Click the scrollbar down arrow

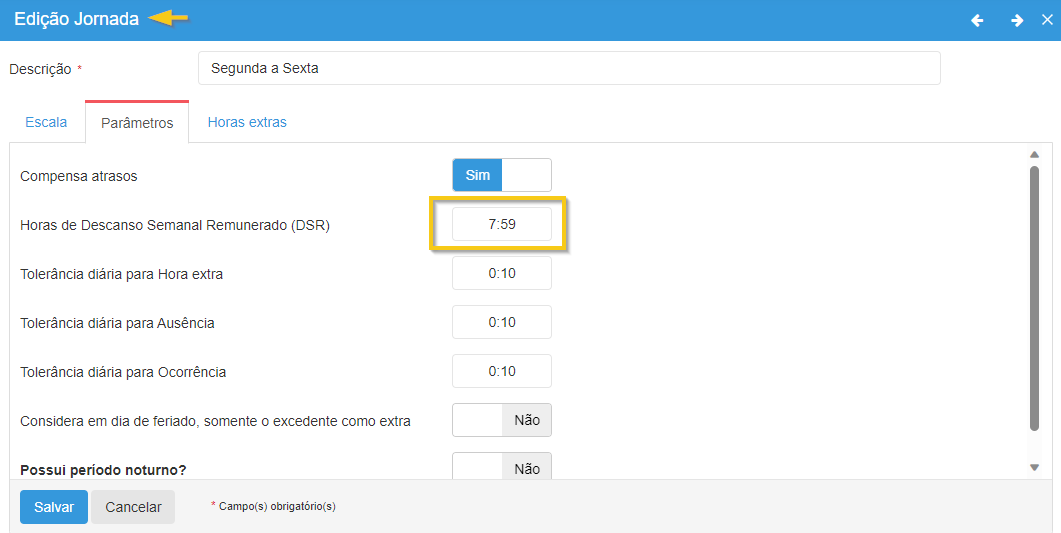tap(1035, 467)
